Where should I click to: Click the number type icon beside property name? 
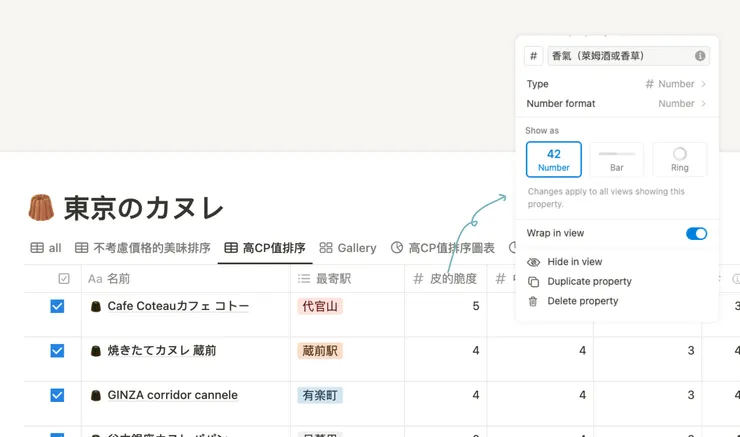point(533,56)
